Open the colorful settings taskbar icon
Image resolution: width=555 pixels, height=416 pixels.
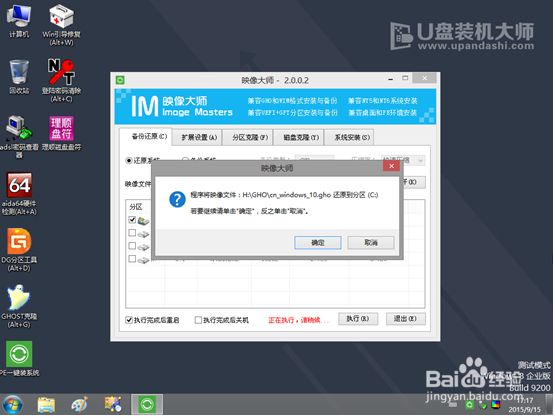[113, 404]
